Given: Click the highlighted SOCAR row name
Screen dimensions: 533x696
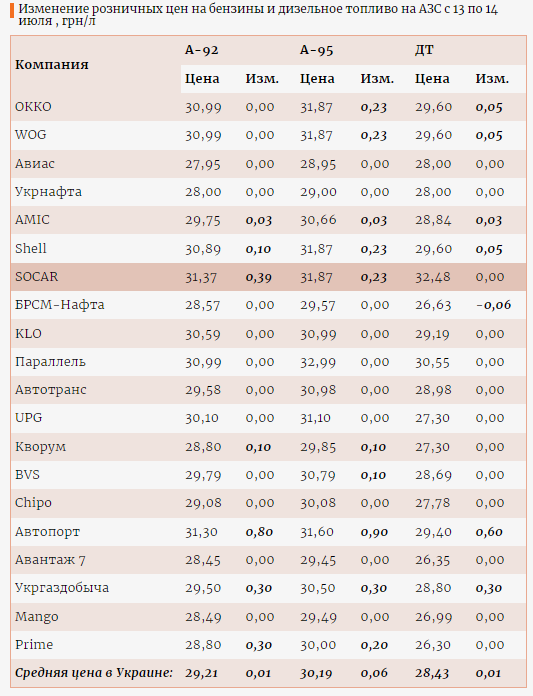Looking at the screenshot, I should pos(36,277).
